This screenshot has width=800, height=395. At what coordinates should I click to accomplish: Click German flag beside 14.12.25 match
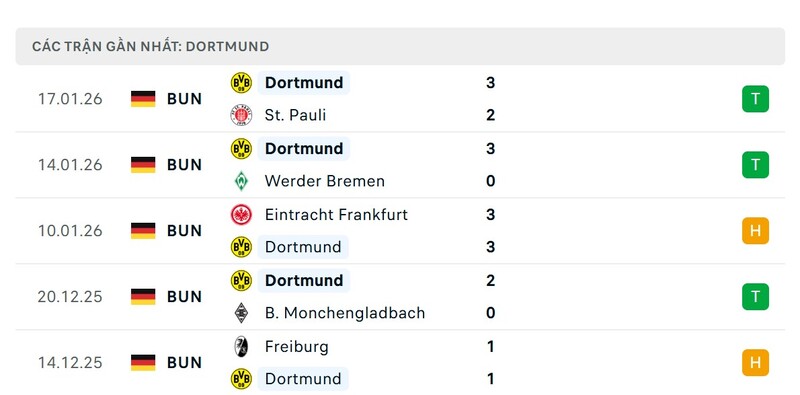(x=143, y=362)
